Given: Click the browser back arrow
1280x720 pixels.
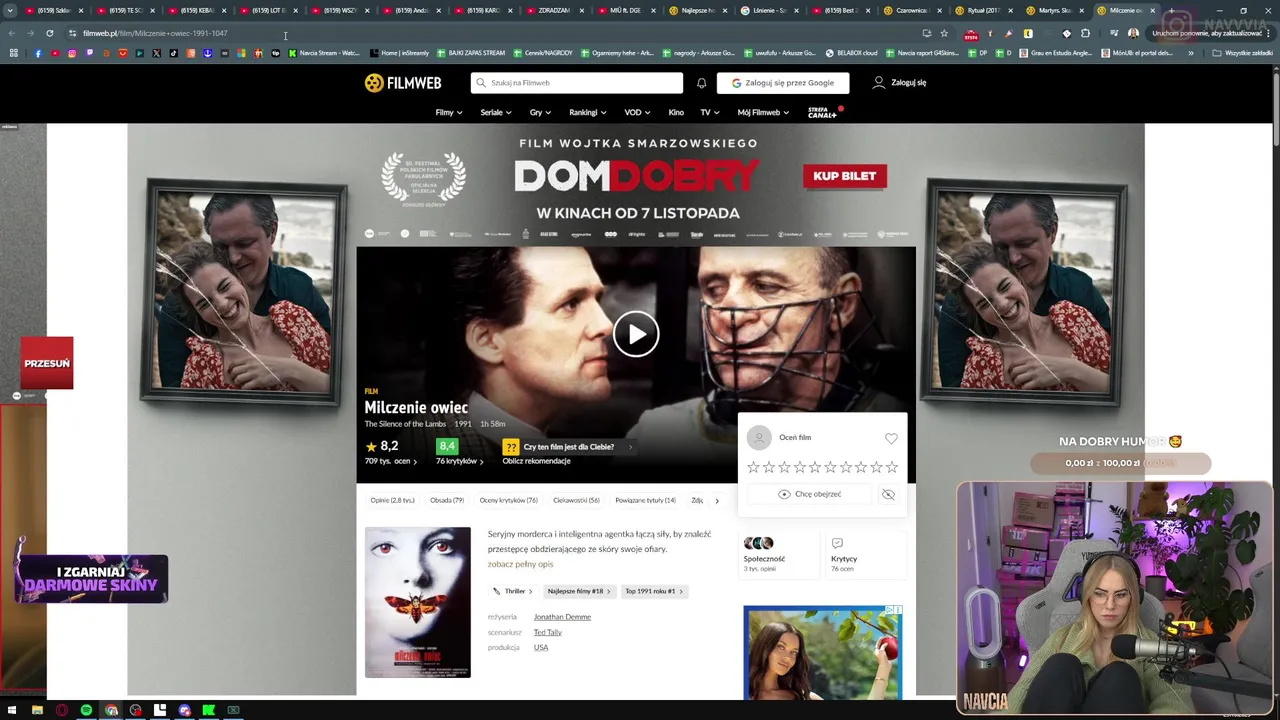Looking at the screenshot, I should [x=12, y=33].
